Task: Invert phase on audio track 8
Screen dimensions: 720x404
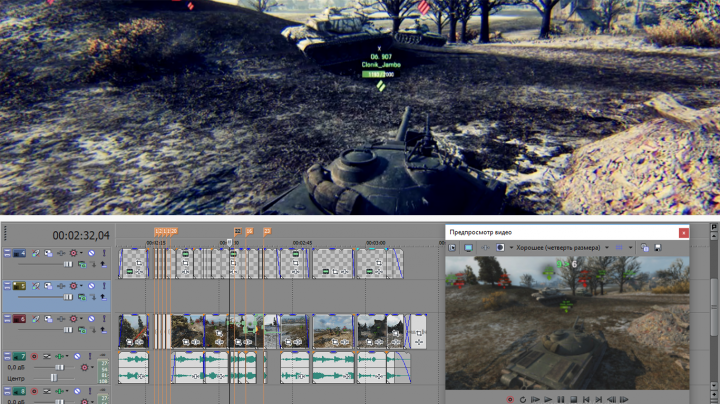Action: coord(47,392)
